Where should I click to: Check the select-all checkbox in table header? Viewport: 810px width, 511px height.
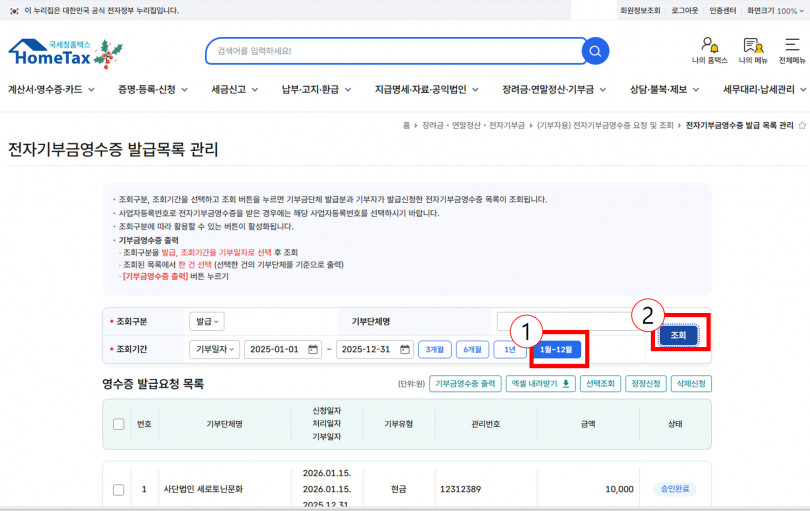[118, 424]
